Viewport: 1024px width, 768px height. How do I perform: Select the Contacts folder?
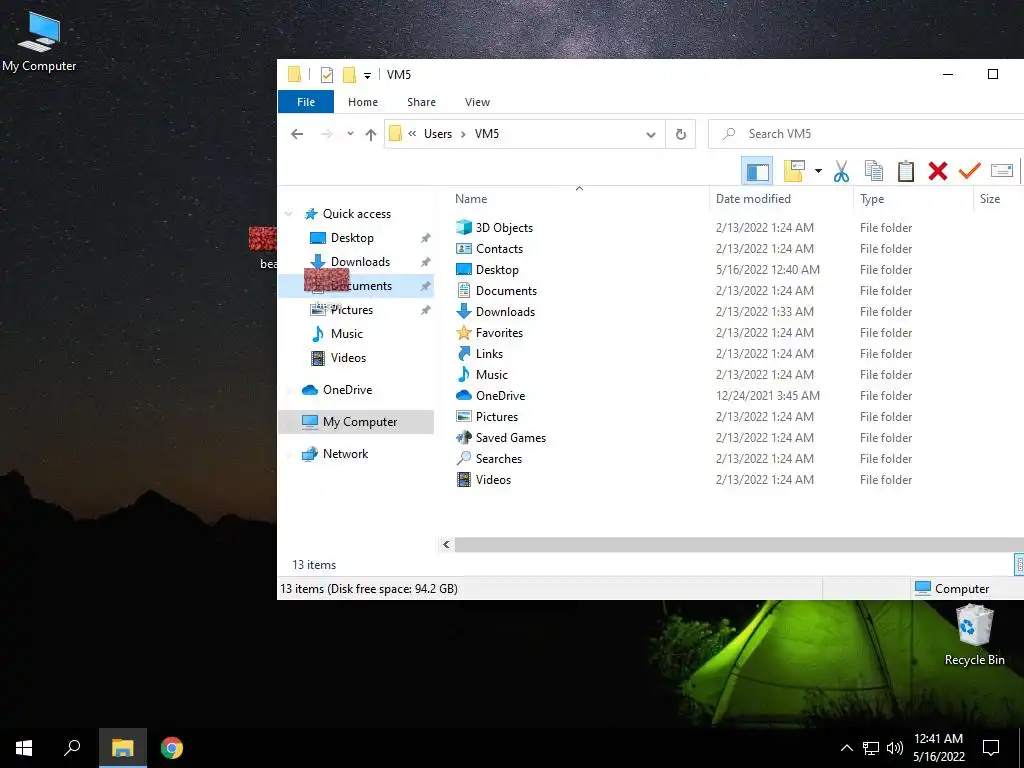pos(499,249)
